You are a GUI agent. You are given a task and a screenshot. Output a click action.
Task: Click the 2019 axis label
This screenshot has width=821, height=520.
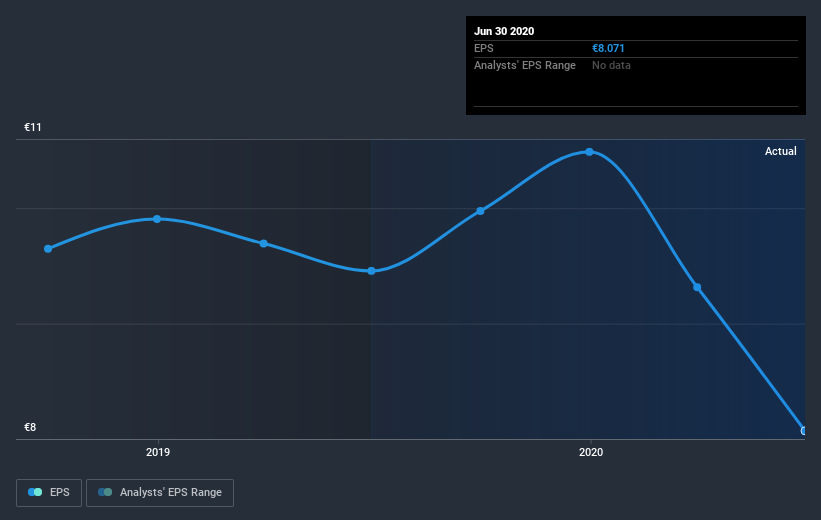click(158, 452)
